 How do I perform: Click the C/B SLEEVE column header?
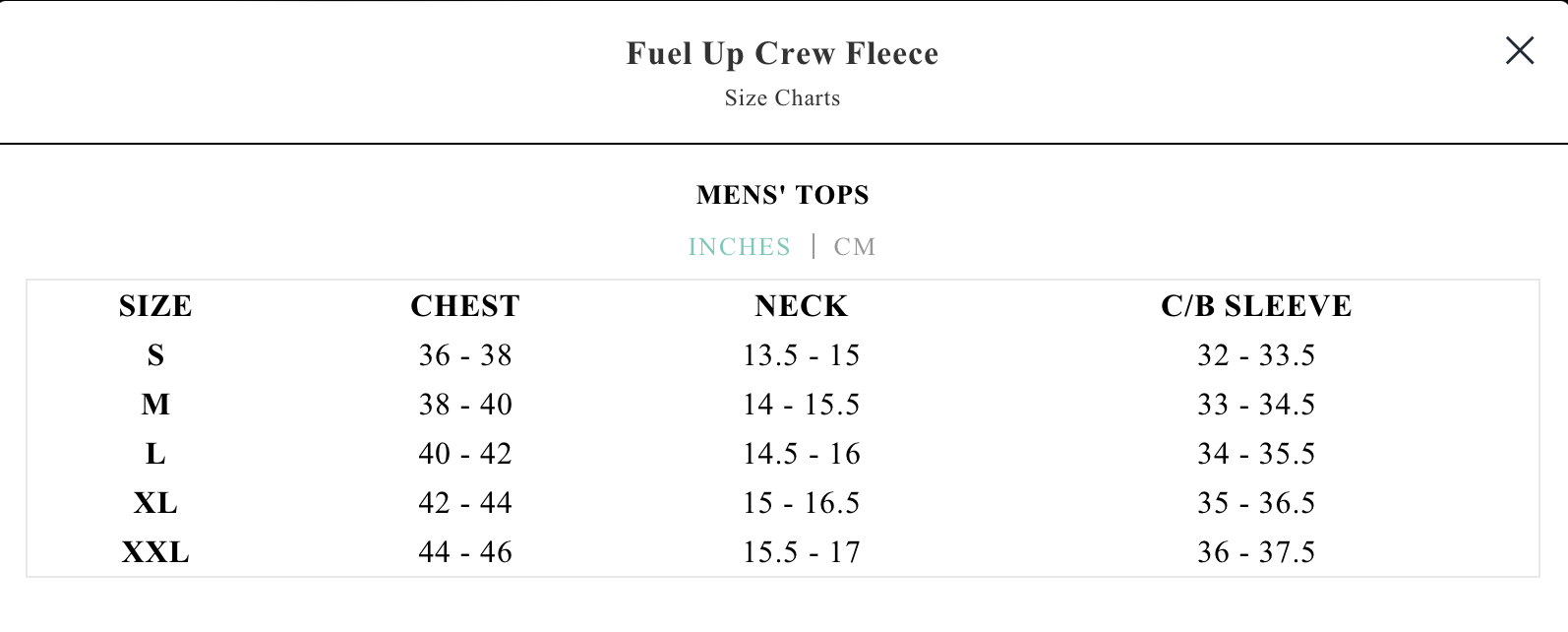pyautogui.click(x=1255, y=306)
